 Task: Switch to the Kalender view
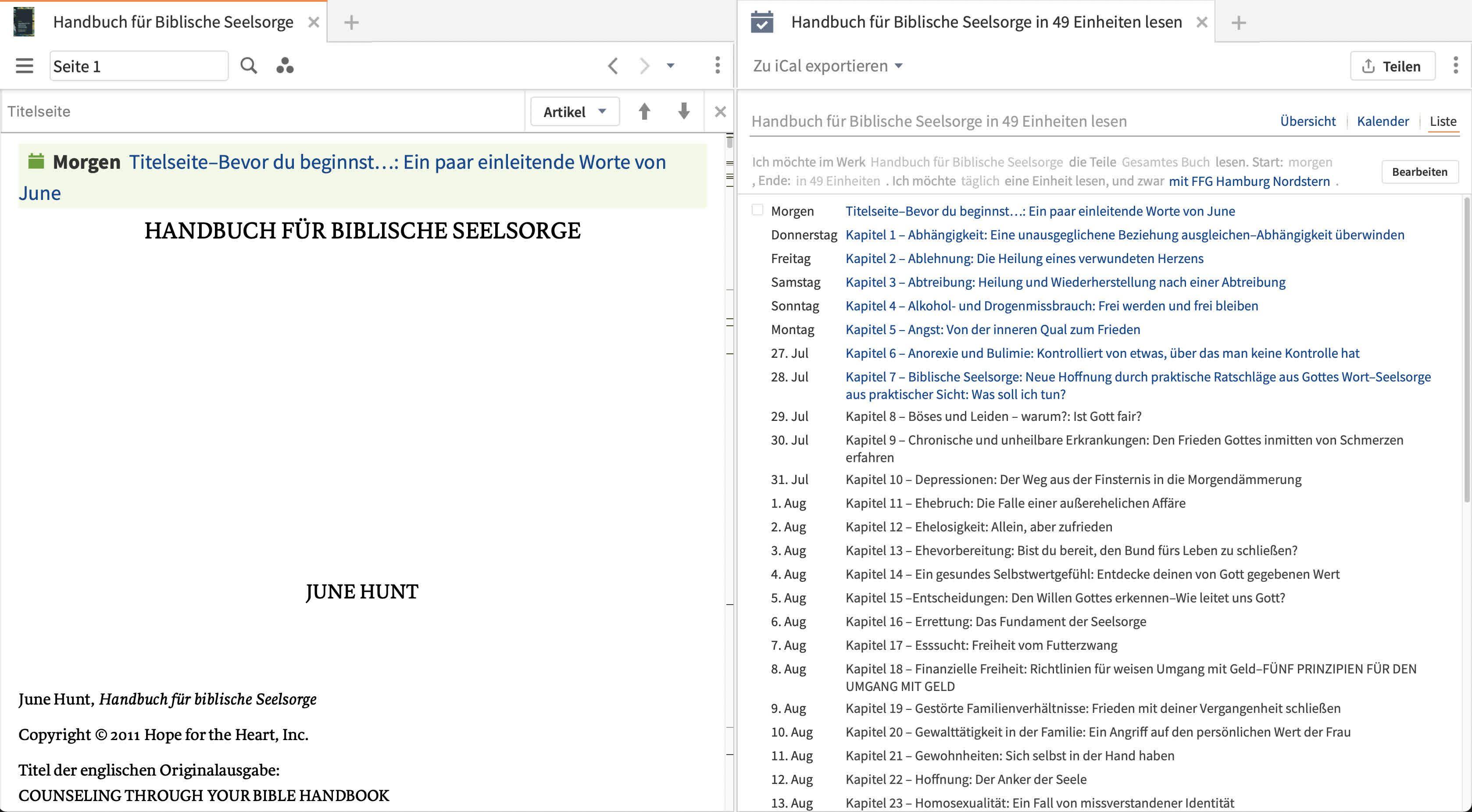point(1382,121)
